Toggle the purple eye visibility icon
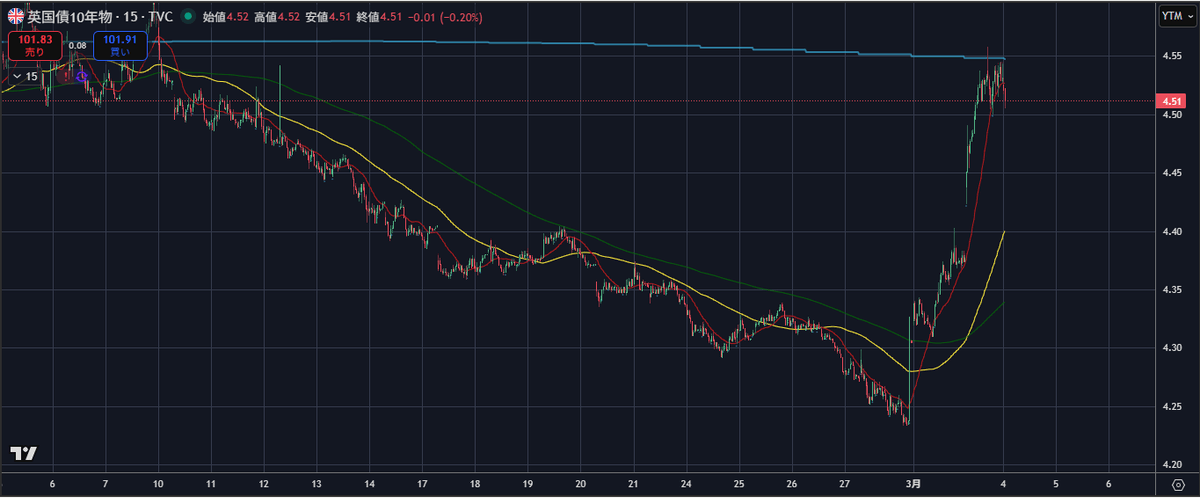The image size is (1200, 498). coord(81,76)
